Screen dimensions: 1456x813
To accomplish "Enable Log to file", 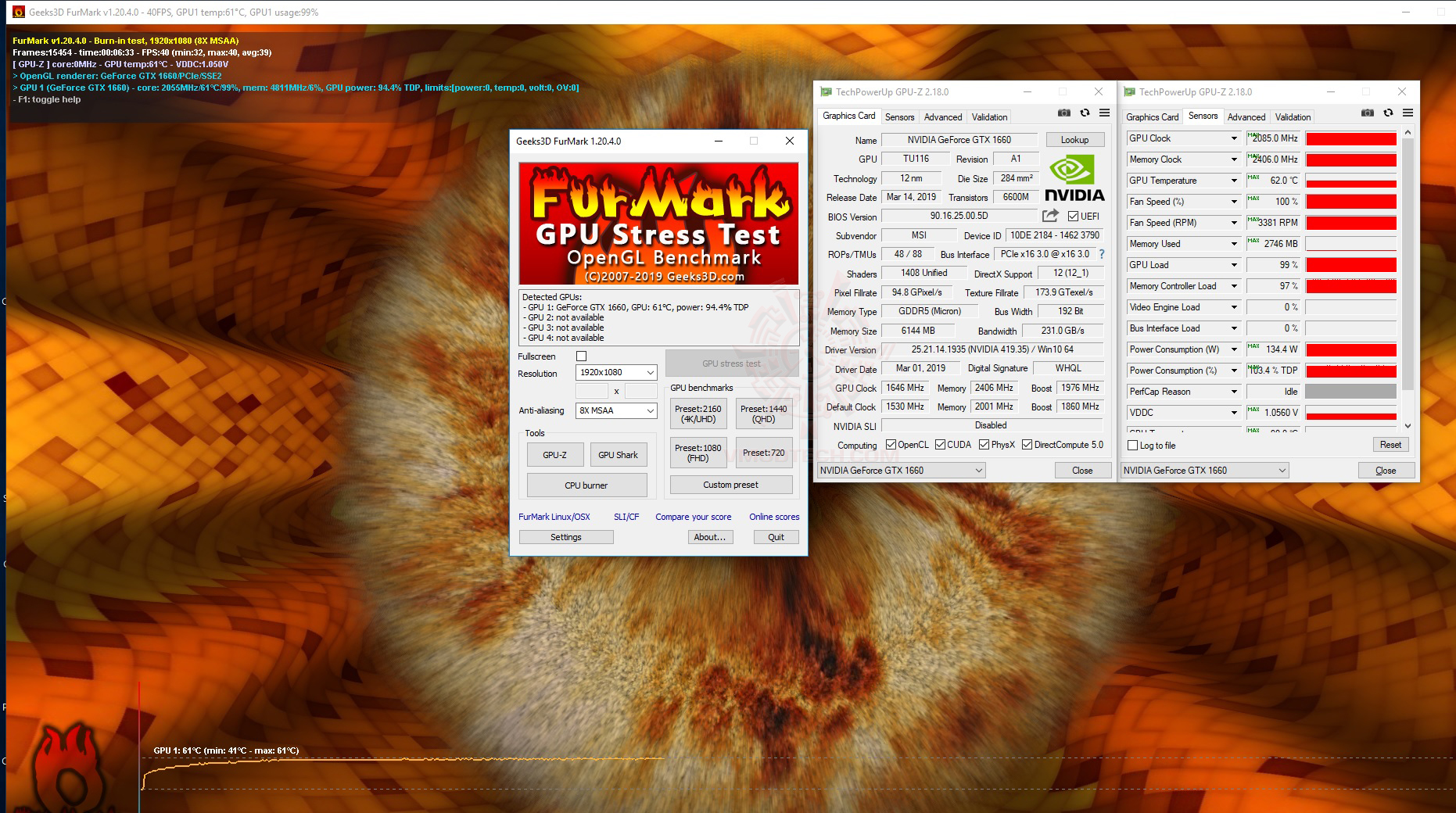I will [1132, 446].
